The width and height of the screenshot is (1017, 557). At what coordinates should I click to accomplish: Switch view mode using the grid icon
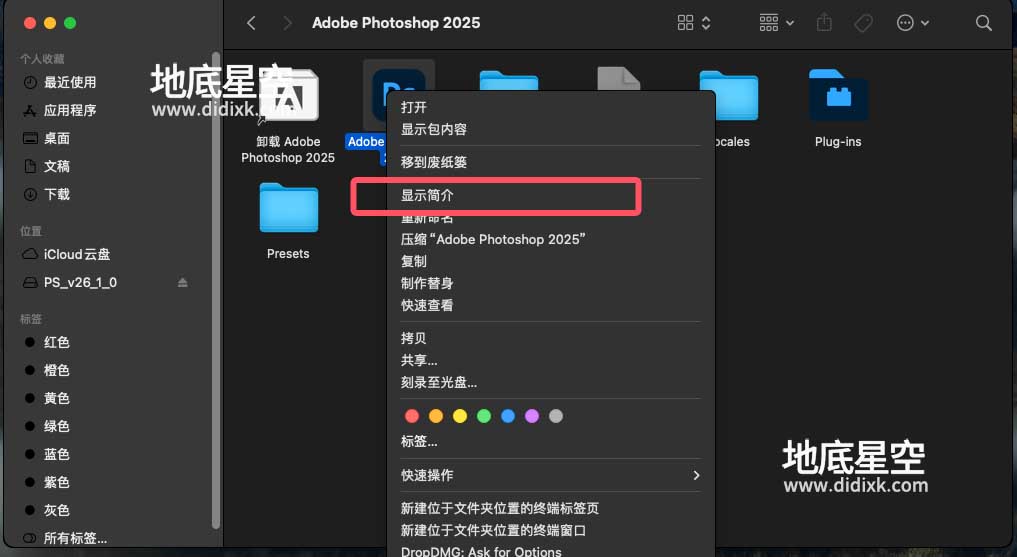click(x=686, y=23)
